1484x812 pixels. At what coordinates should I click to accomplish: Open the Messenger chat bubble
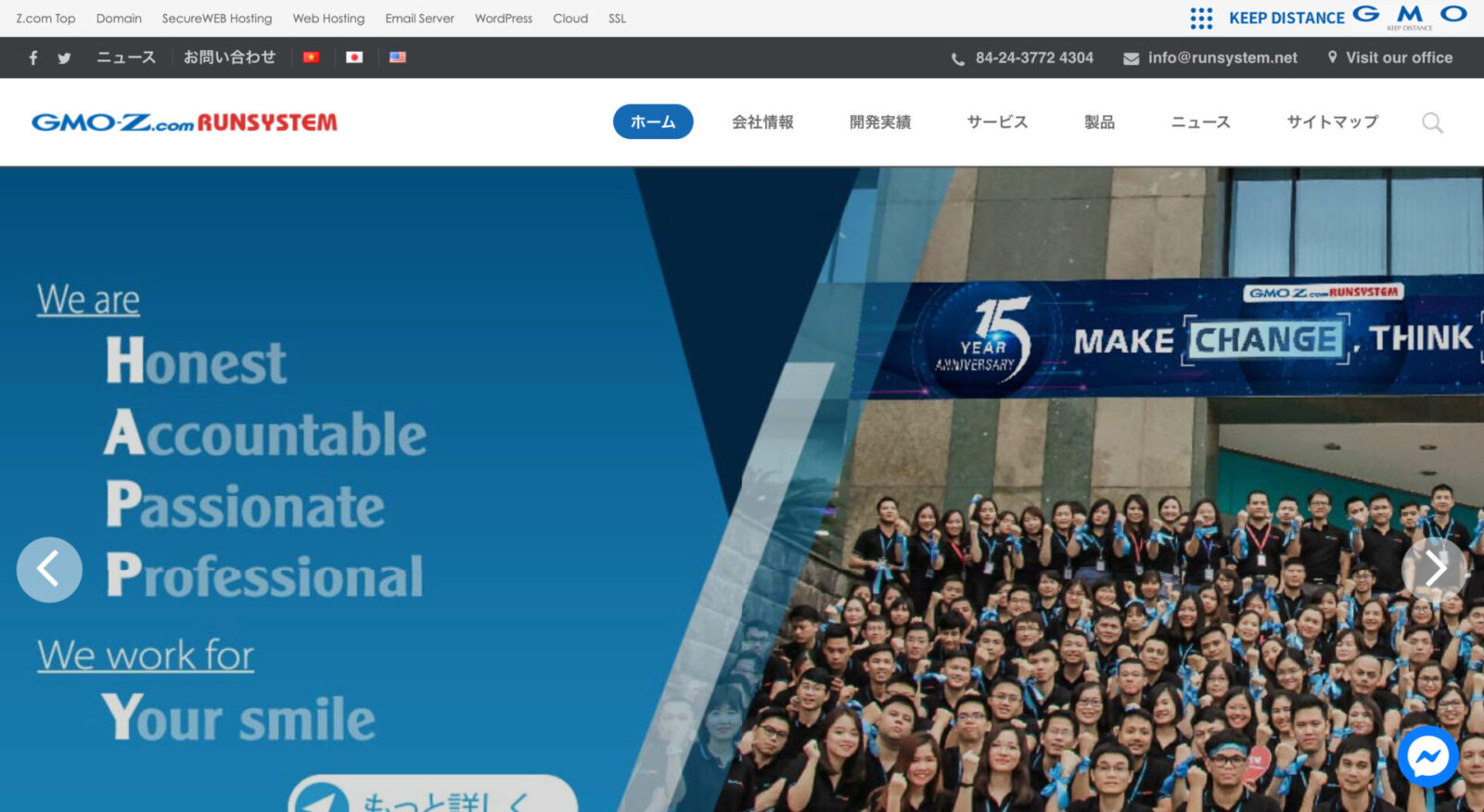[x=1427, y=756]
